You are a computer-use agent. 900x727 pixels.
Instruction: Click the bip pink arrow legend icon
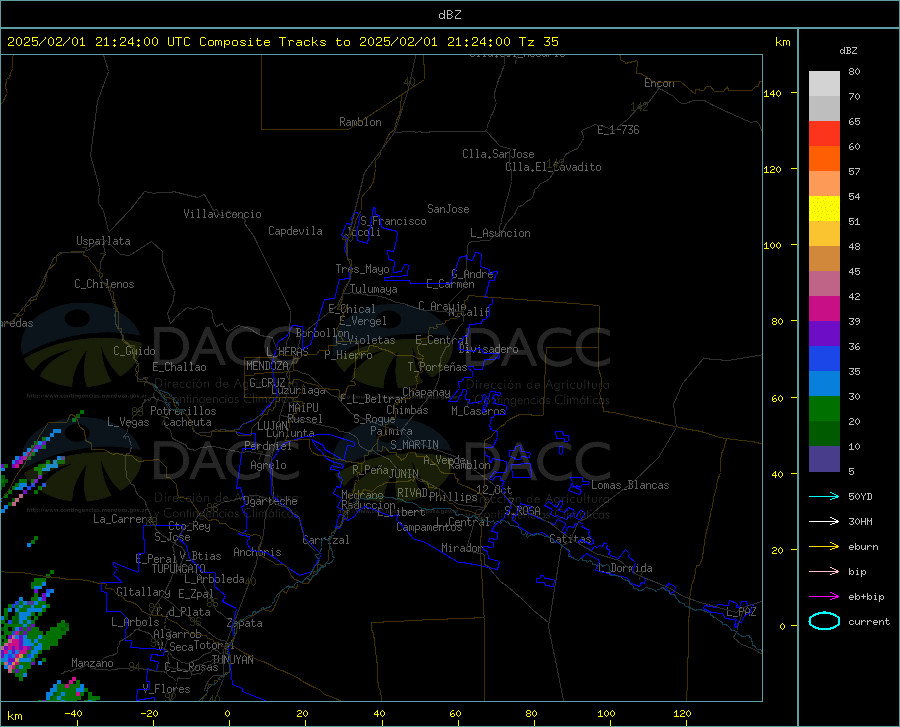824,572
